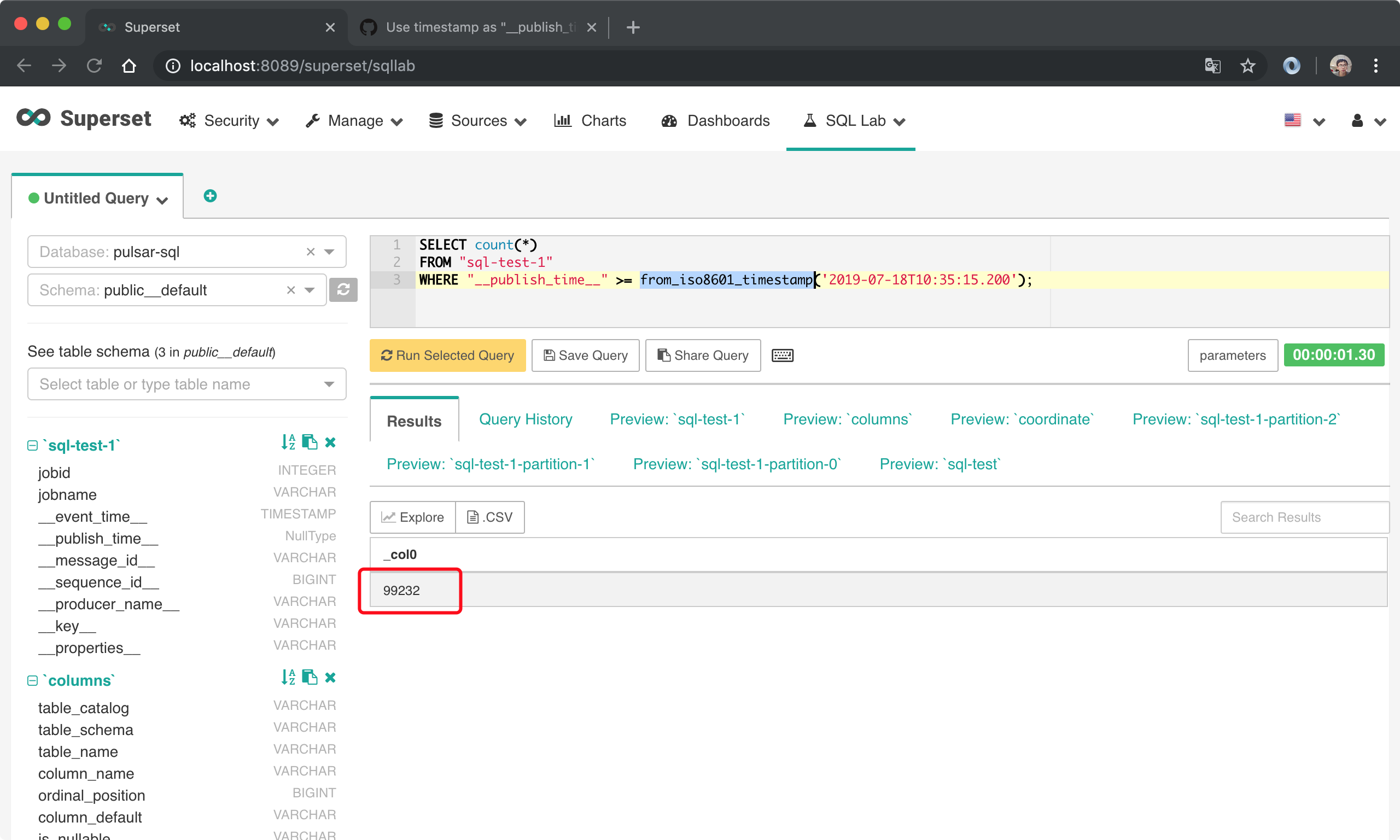
Task: Go to browser home page
Action: [x=129, y=66]
